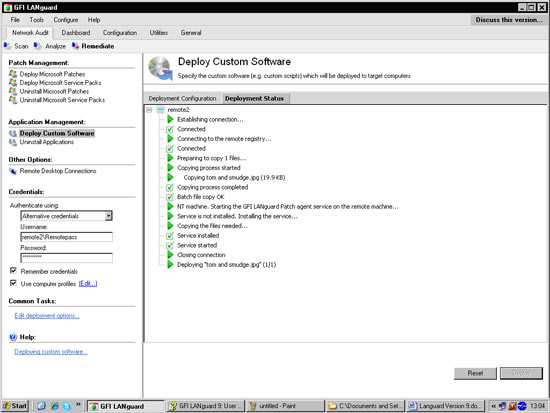Click the Password input field

[x=67, y=258]
